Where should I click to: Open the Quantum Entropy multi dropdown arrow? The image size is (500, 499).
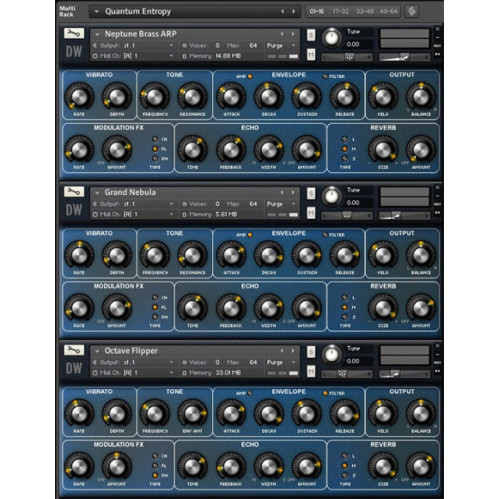point(96,12)
